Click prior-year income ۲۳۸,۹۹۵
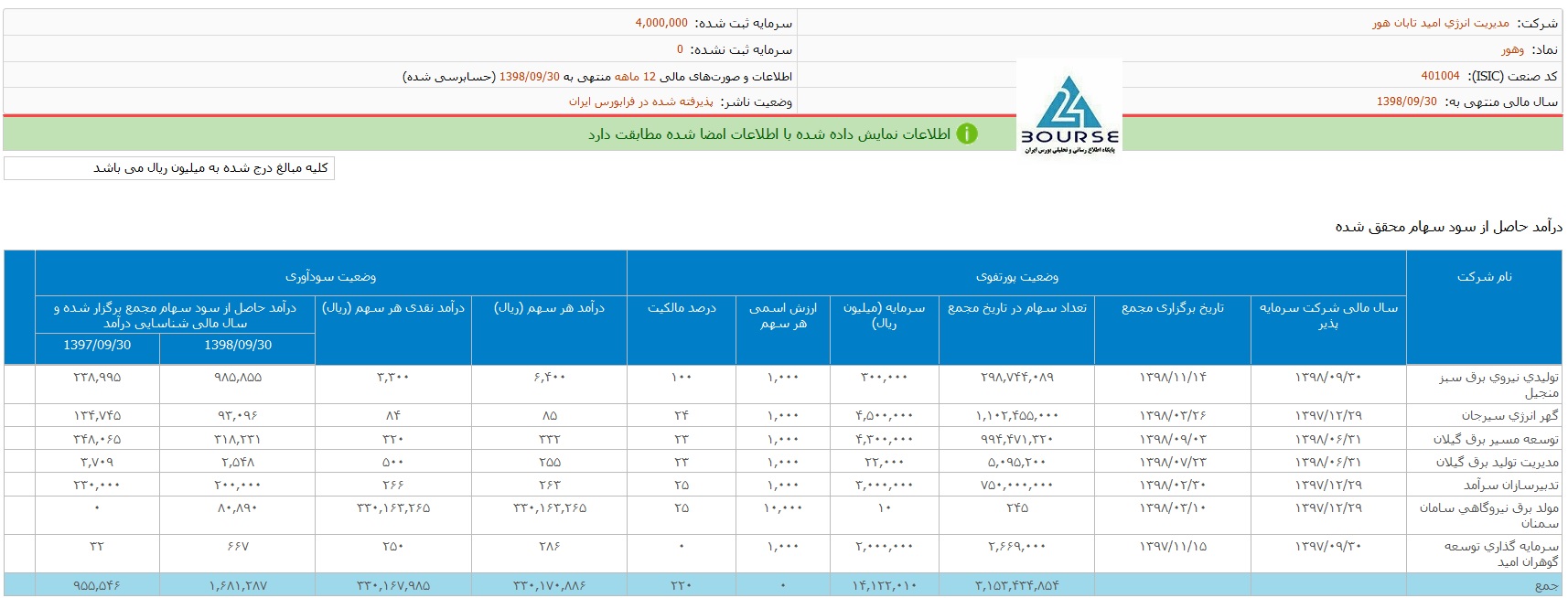The image size is (1568, 598). click(x=97, y=377)
